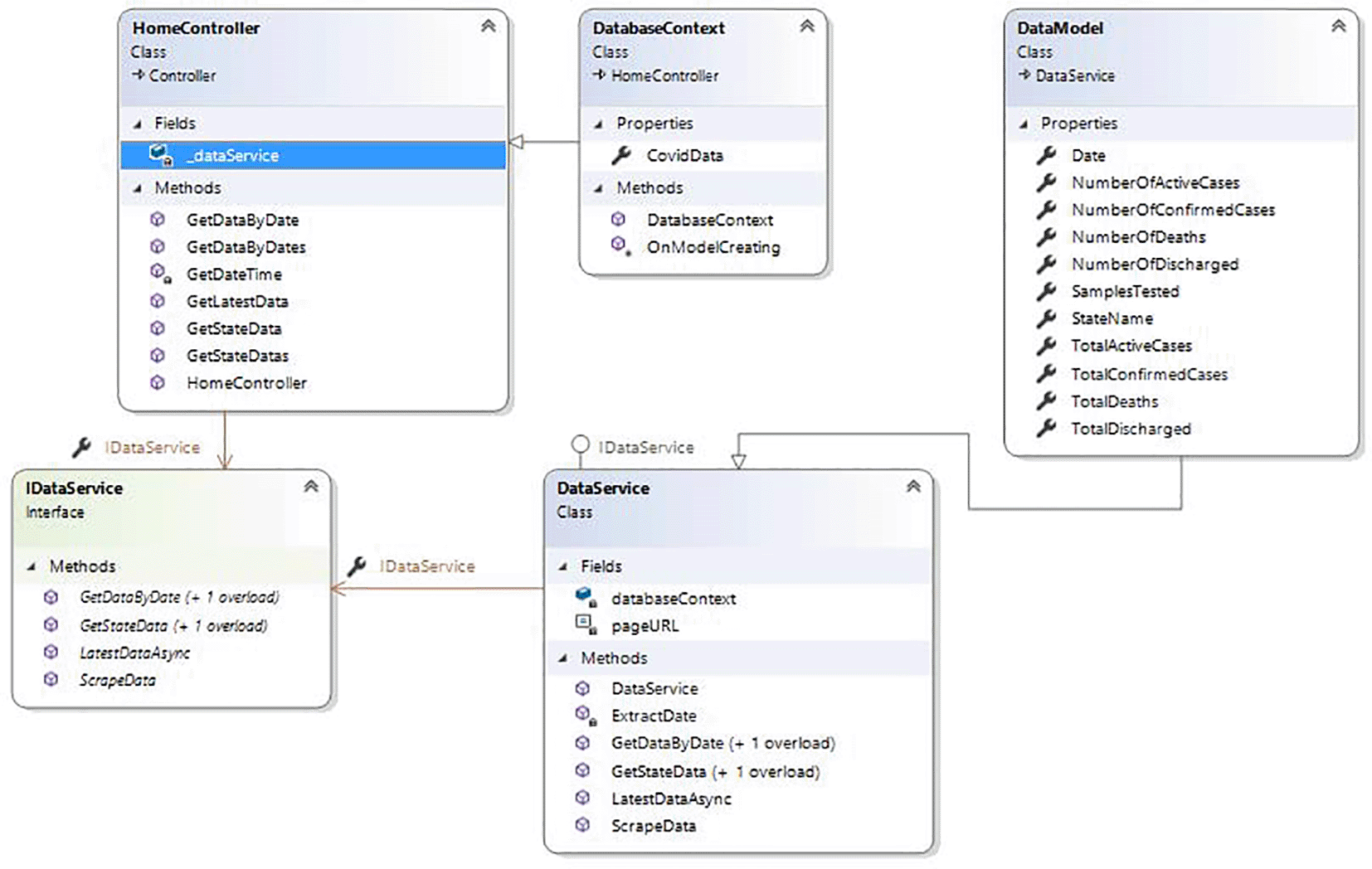Viewport: 1372px width, 869px height.
Task: Click HomeController base type label in DatabaseContext
Action: tap(664, 75)
